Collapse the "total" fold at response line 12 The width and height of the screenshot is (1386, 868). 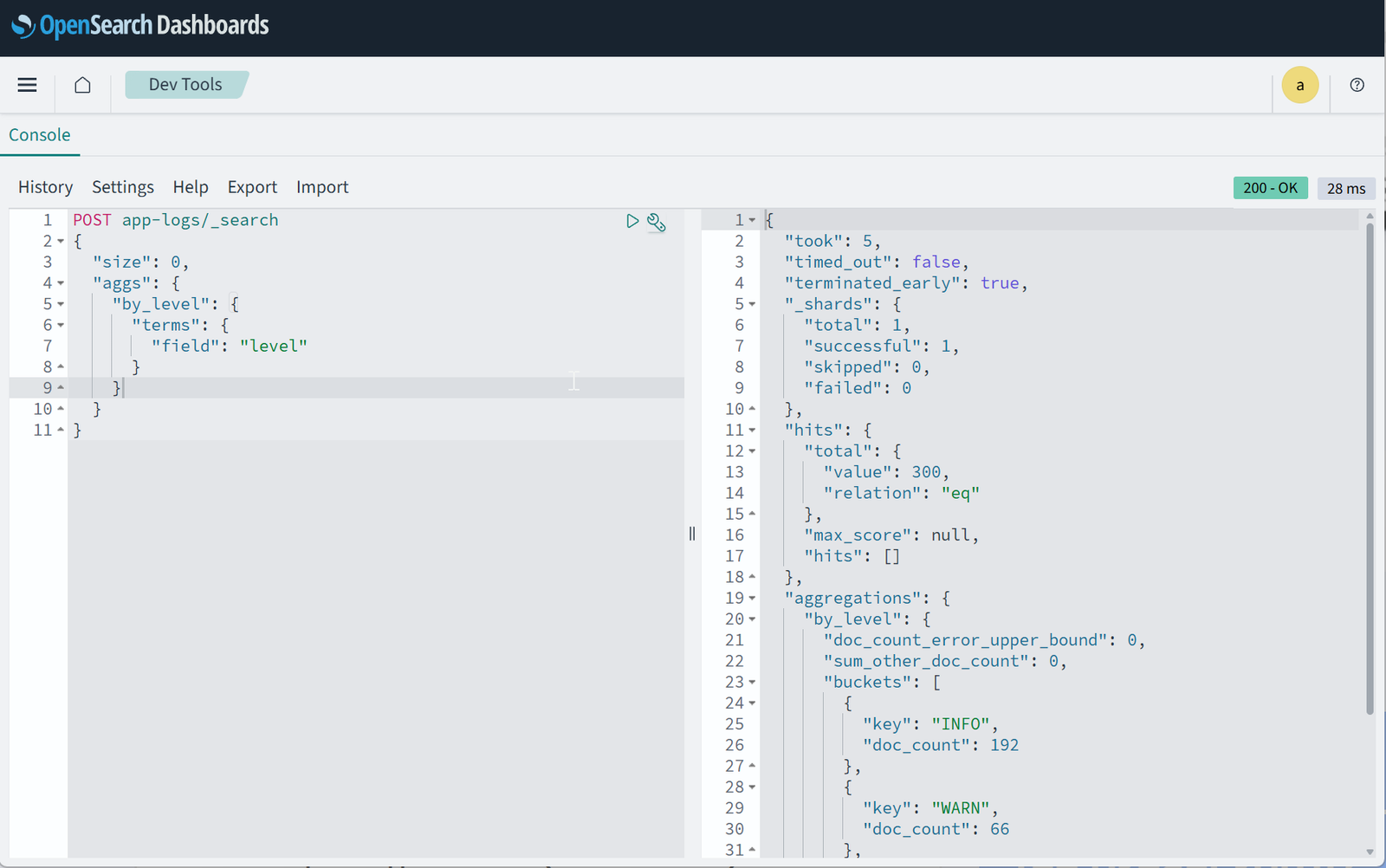pos(752,451)
